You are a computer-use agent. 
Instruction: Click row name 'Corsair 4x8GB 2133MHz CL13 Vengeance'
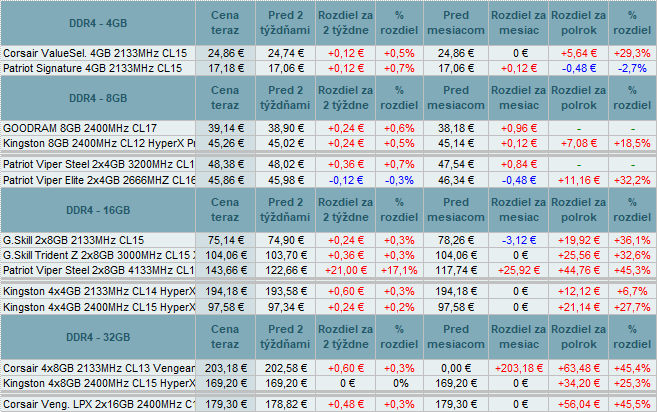pyautogui.click(x=99, y=368)
